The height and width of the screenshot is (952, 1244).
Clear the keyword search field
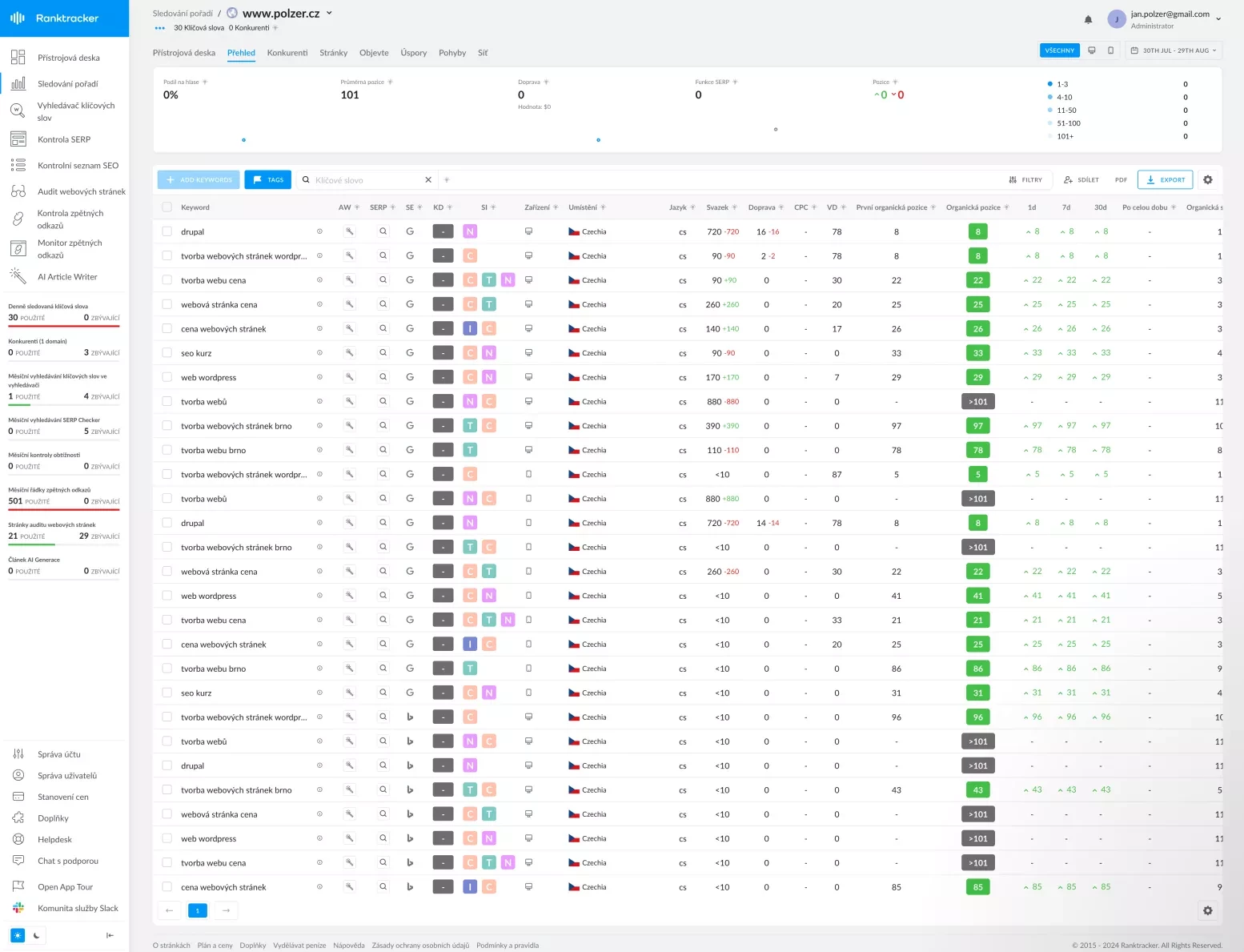coord(428,180)
